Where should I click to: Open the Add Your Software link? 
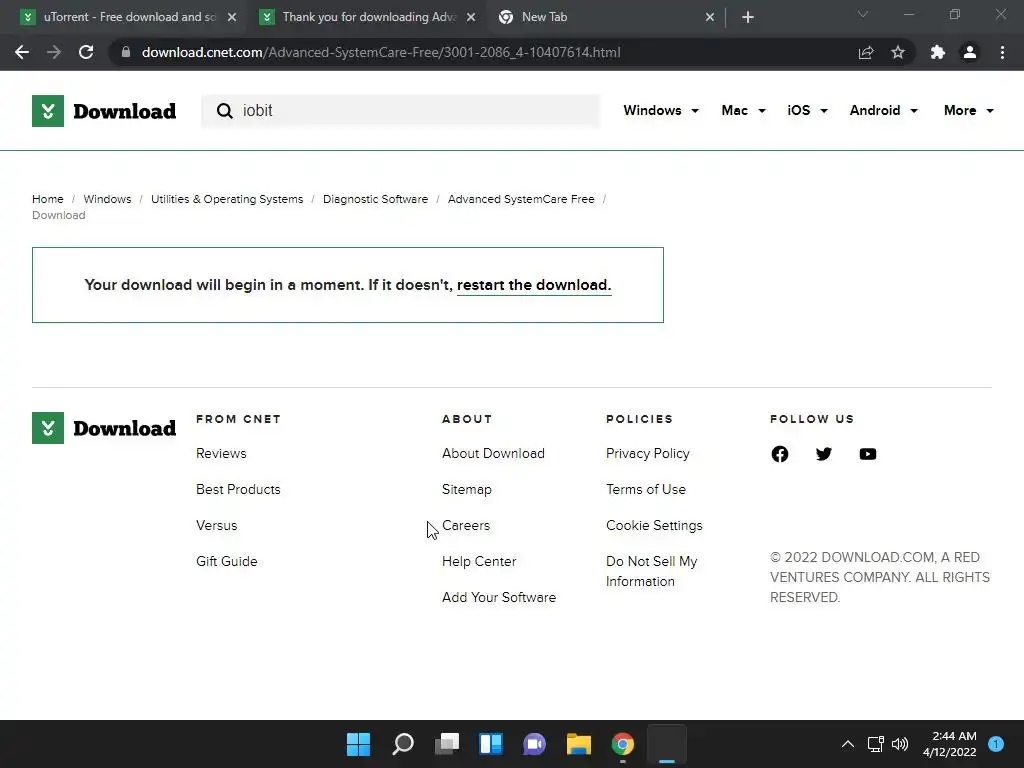click(x=499, y=597)
